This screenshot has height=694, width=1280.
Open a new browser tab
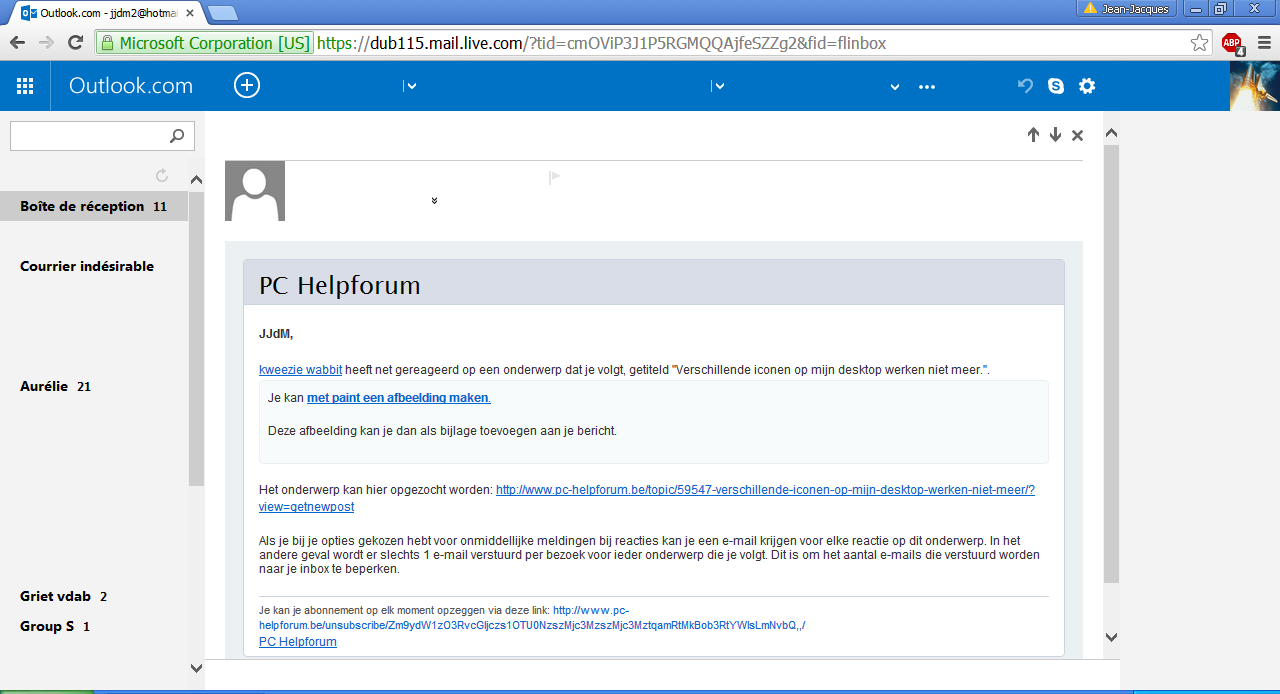click(222, 13)
